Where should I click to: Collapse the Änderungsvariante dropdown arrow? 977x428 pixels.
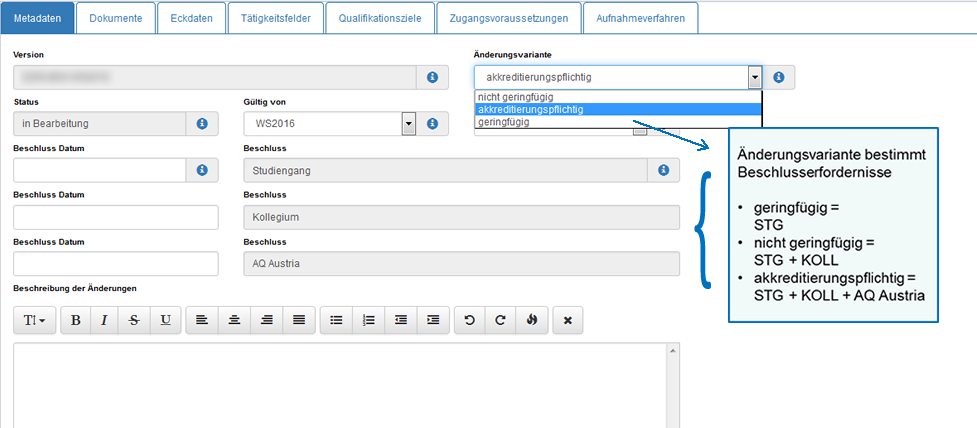pyautogui.click(x=754, y=77)
